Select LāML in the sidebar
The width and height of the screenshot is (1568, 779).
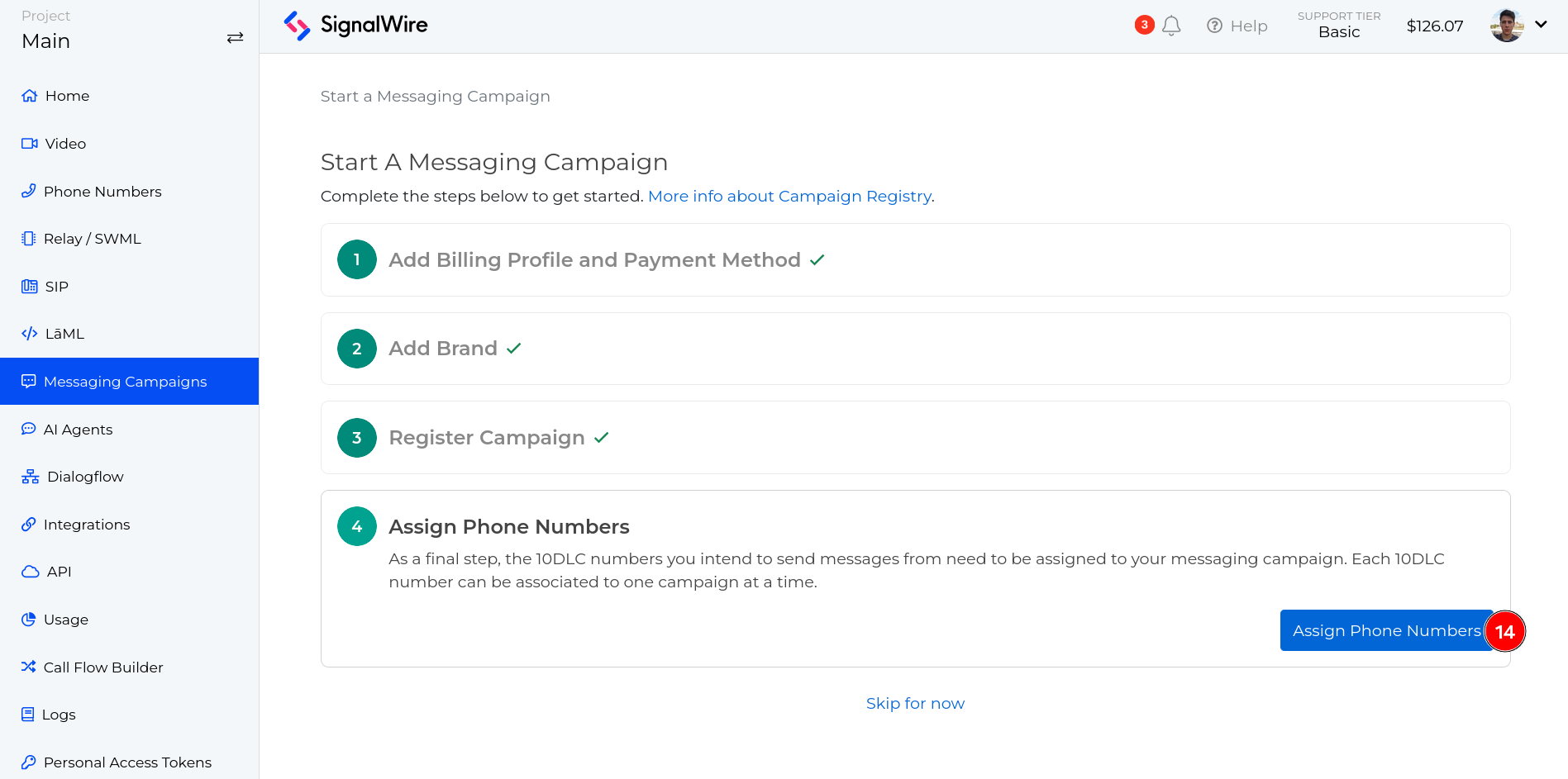coord(64,333)
